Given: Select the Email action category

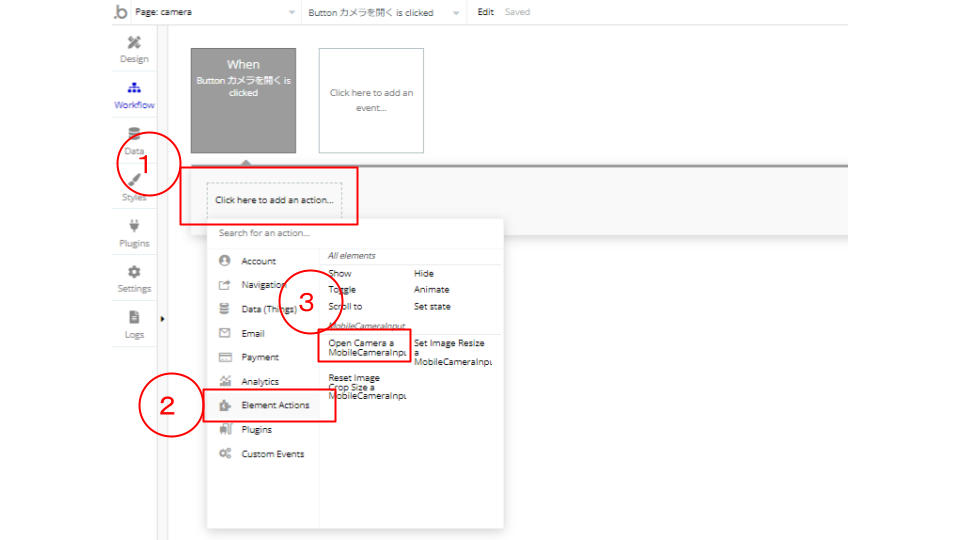Looking at the screenshot, I should 253,334.
